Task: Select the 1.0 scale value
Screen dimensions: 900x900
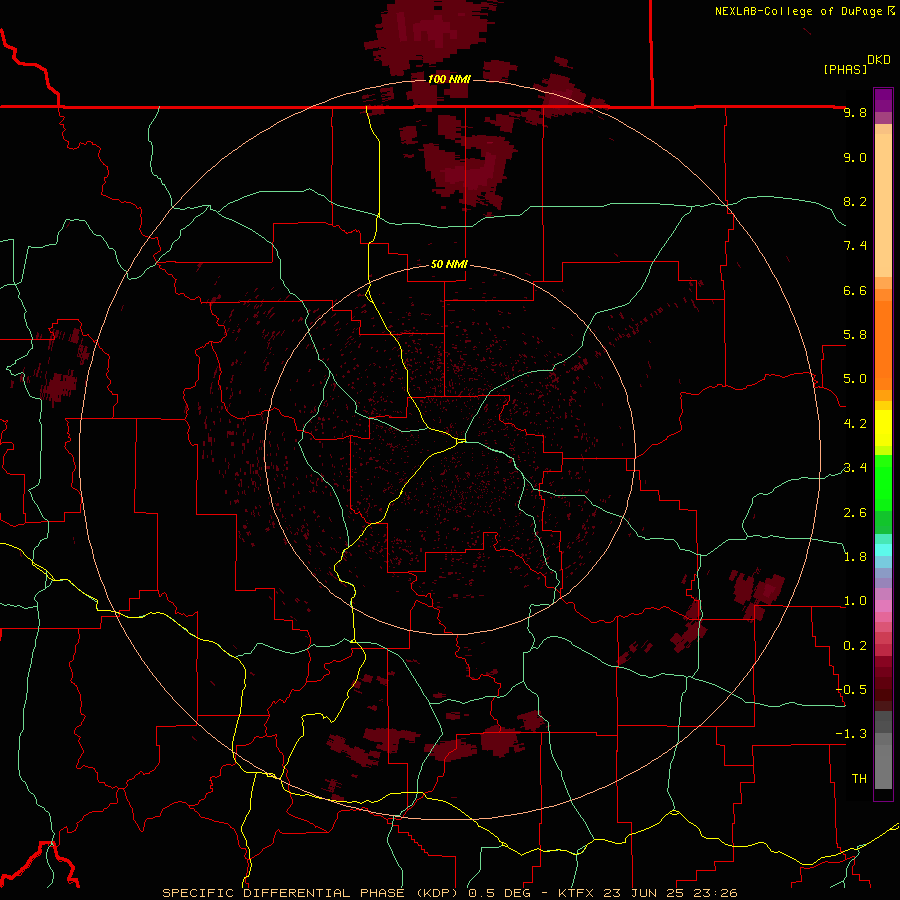Action: 855,601
